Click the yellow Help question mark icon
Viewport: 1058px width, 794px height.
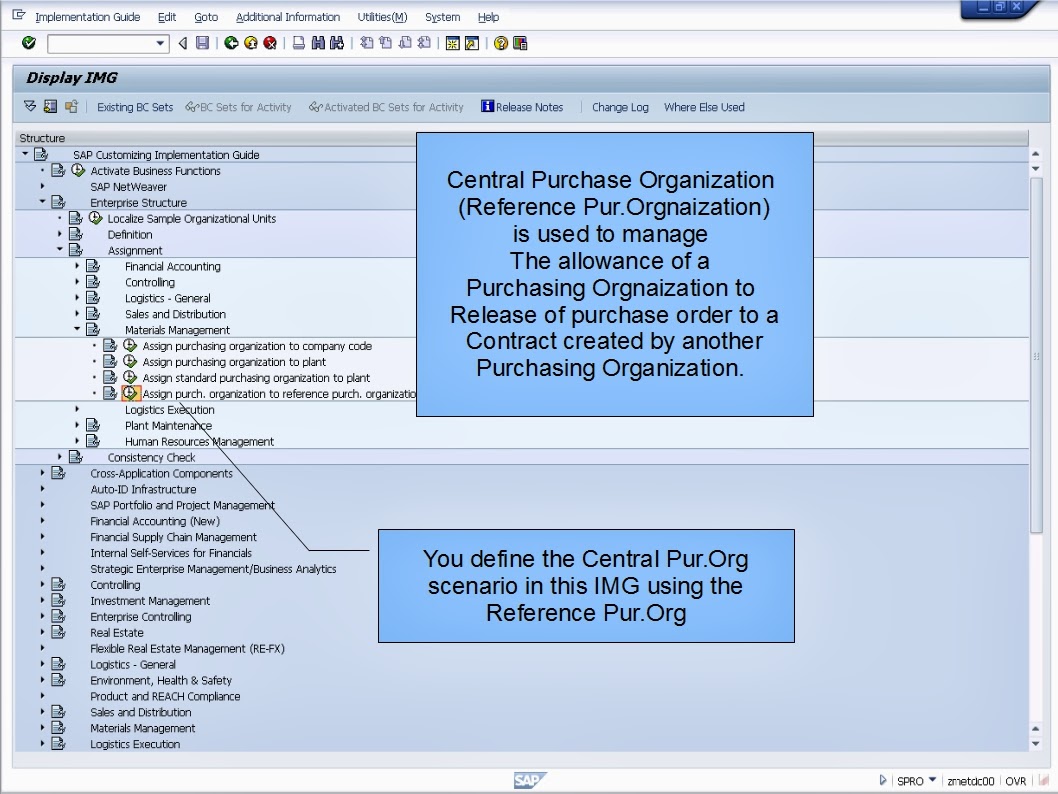501,43
